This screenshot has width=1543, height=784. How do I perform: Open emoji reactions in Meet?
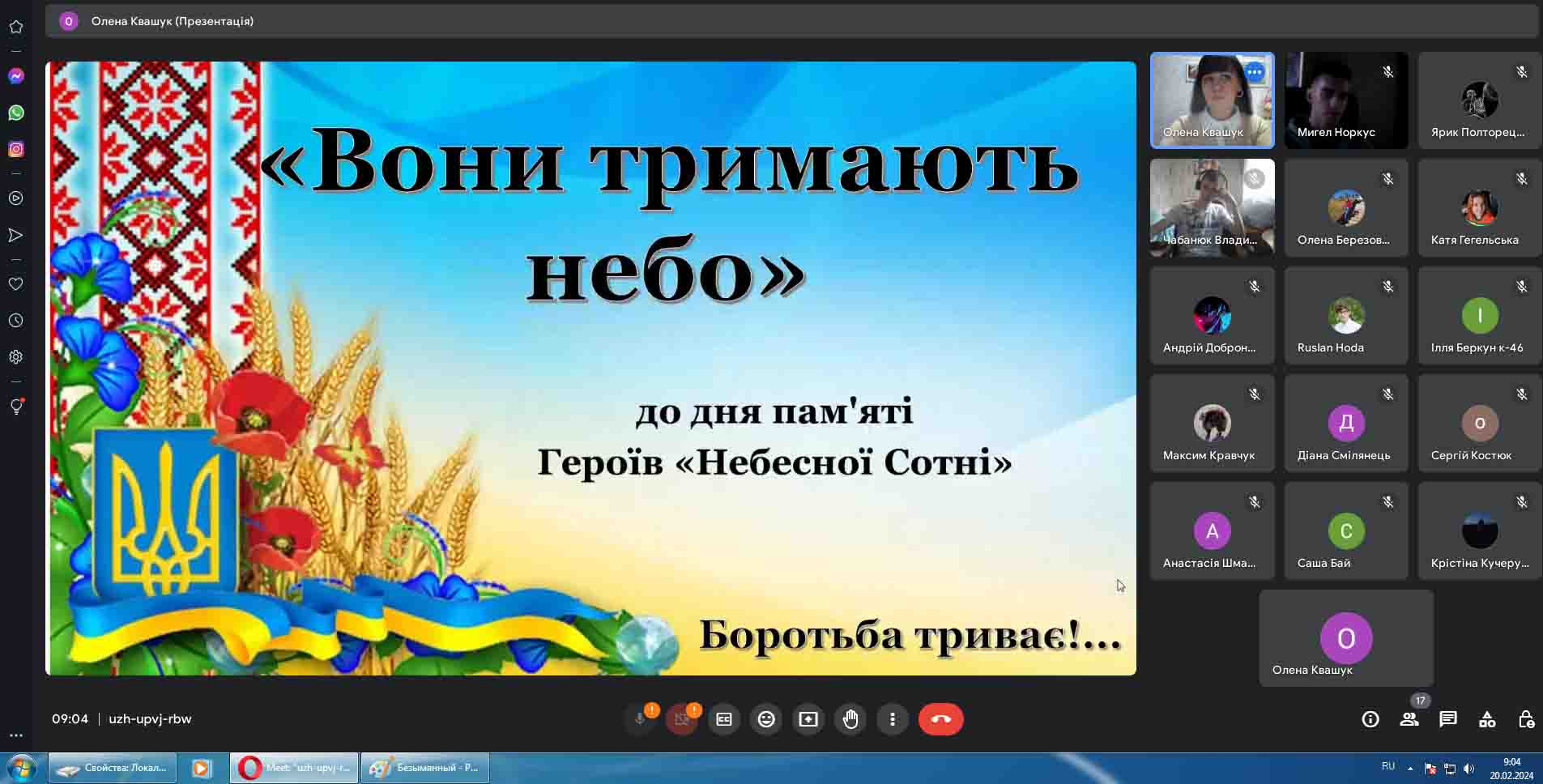(x=766, y=719)
